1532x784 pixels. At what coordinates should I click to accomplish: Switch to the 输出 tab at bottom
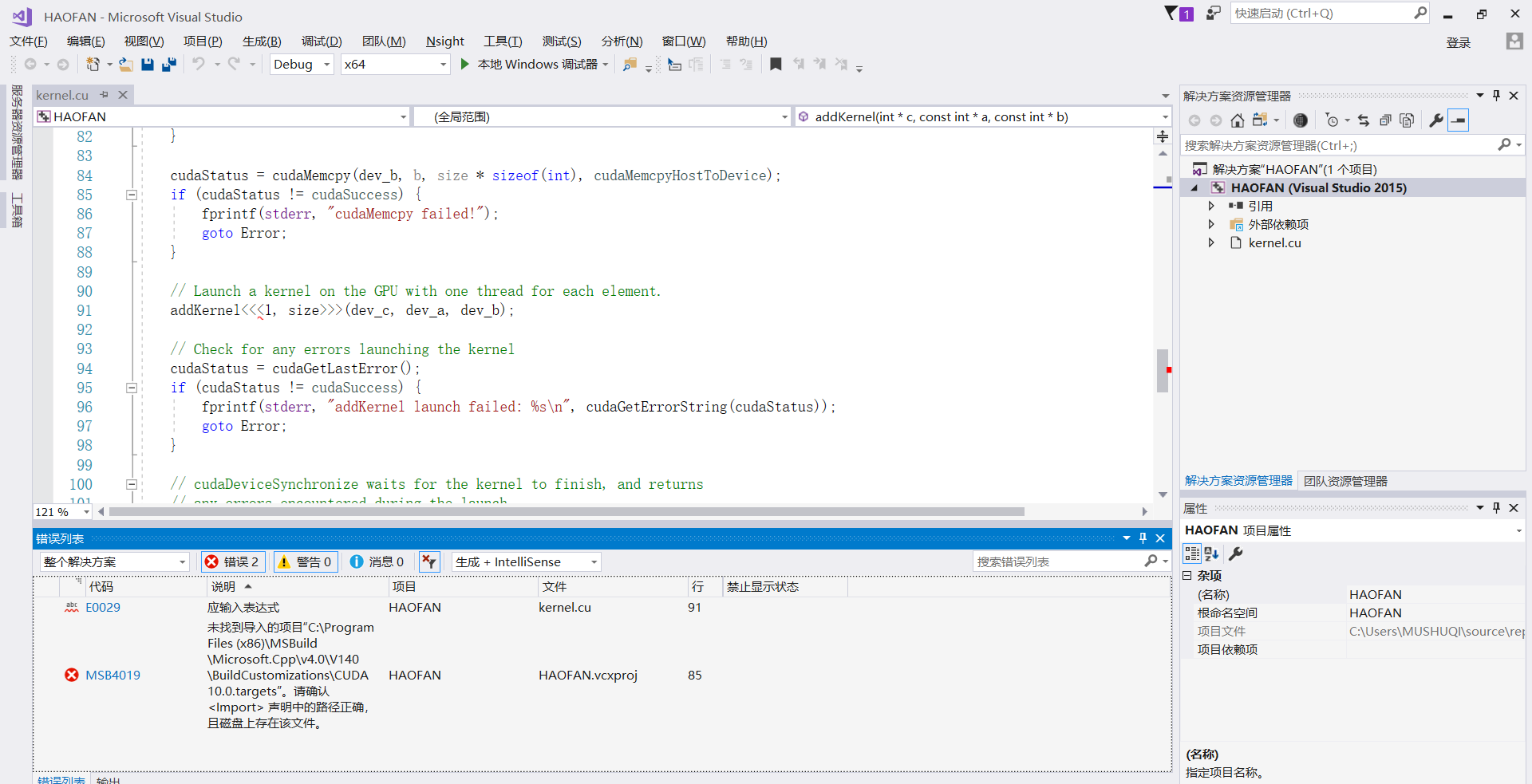pyautogui.click(x=108, y=780)
